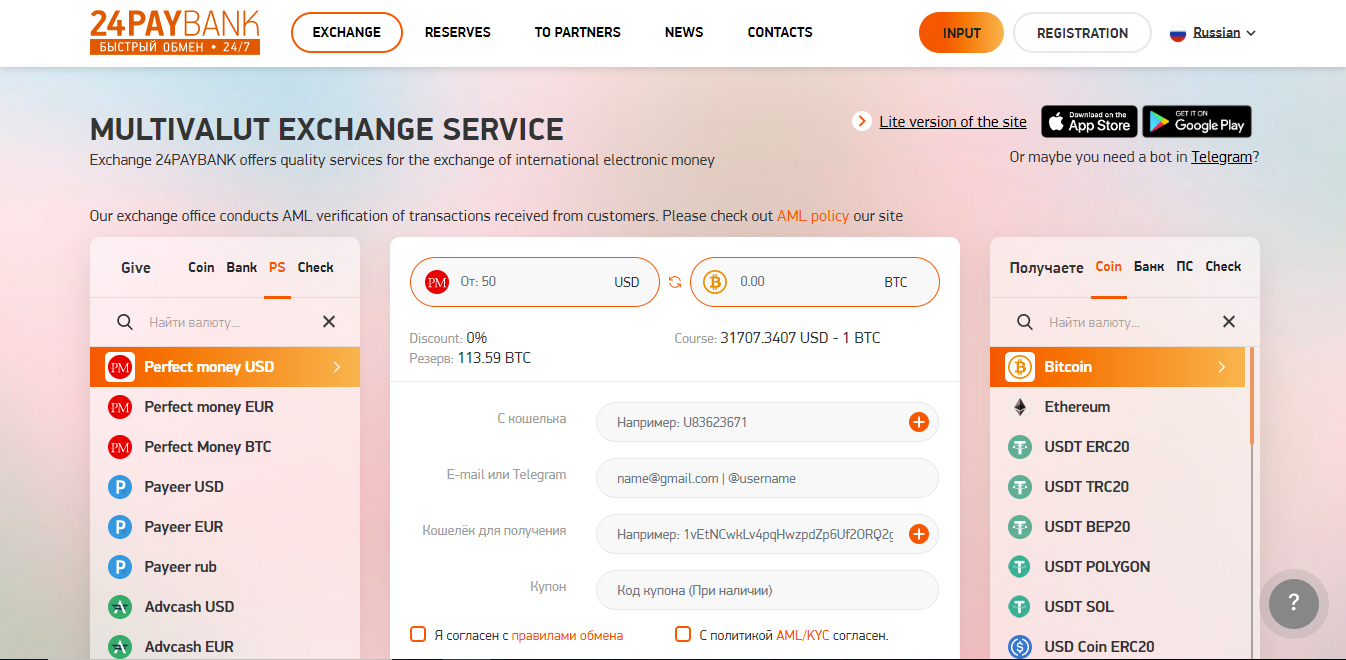Select the PS tab in Give panel
This screenshot has height=660, width=1346.
click(277, 267)
